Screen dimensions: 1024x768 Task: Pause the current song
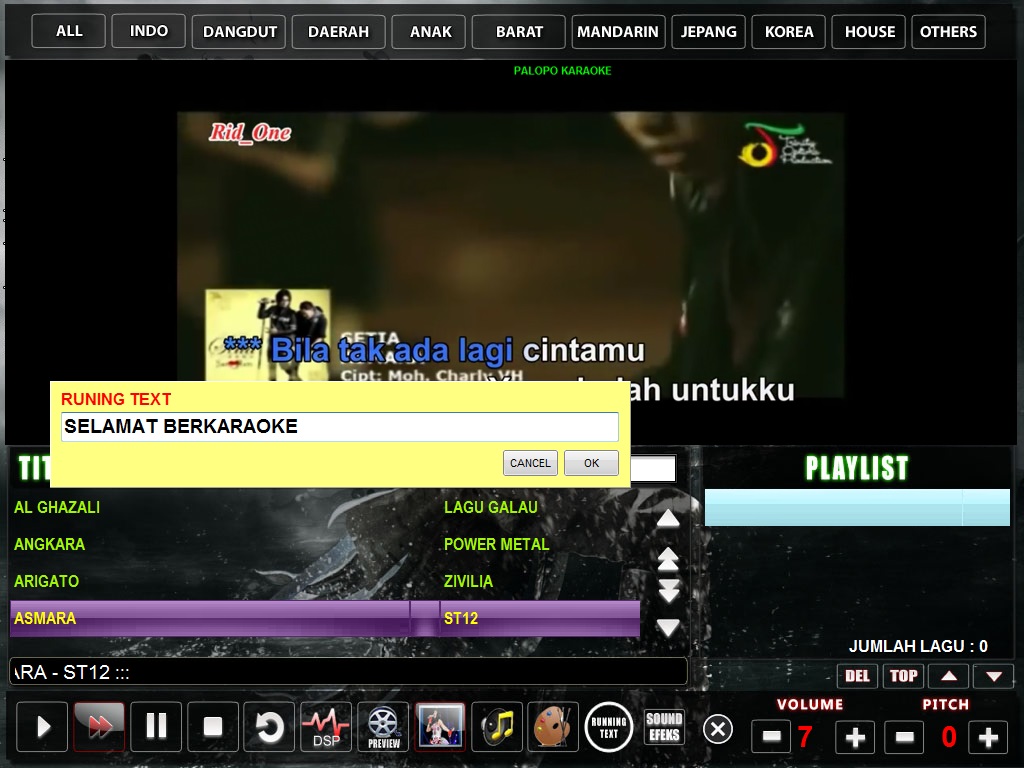click(156, 726)
